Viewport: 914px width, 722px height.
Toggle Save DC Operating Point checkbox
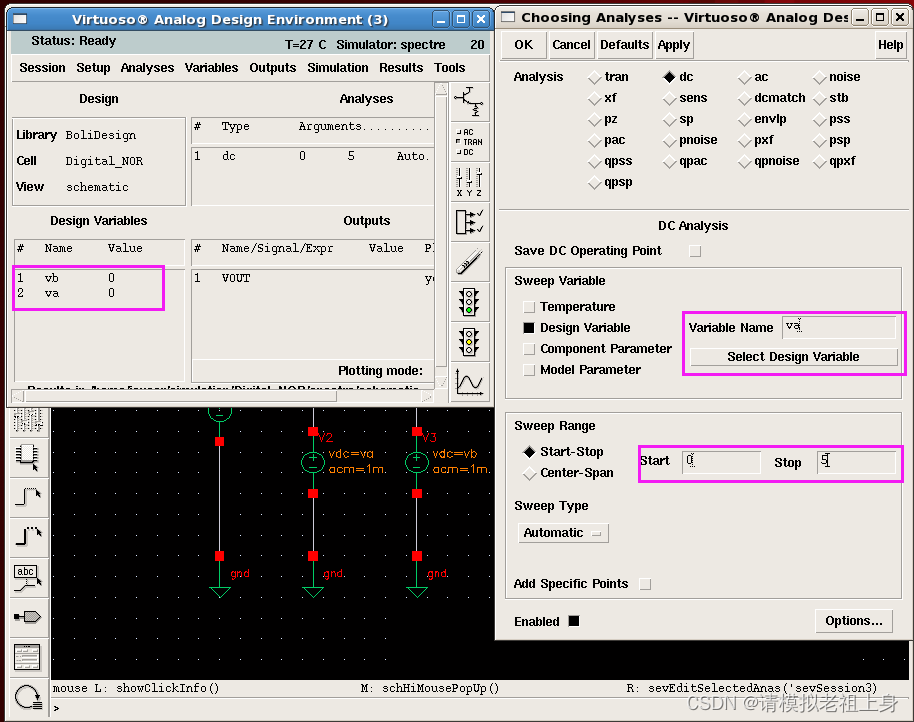point(695,251)
